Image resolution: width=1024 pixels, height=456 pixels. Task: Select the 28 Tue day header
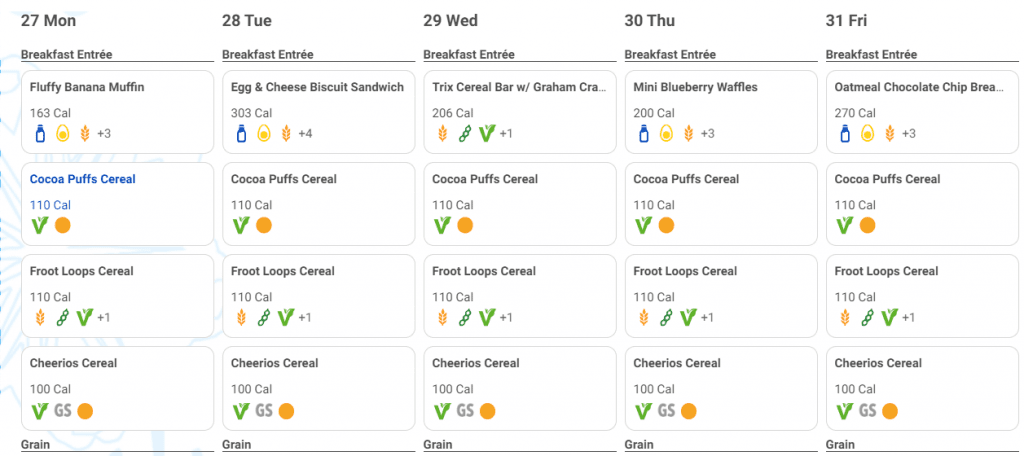pos(247,21)
